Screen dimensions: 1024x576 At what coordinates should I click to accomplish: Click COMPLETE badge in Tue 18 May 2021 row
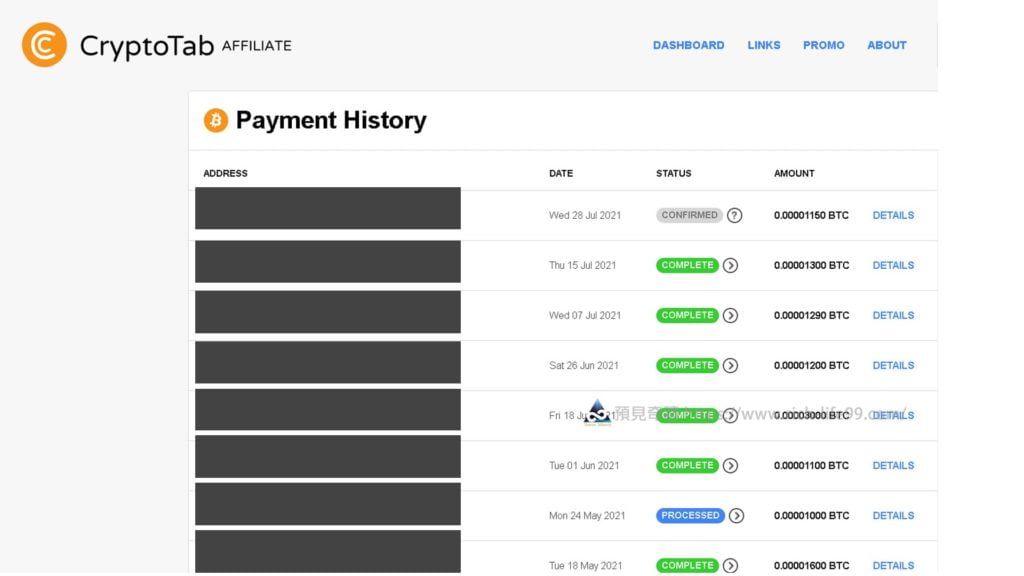[688, 566]
